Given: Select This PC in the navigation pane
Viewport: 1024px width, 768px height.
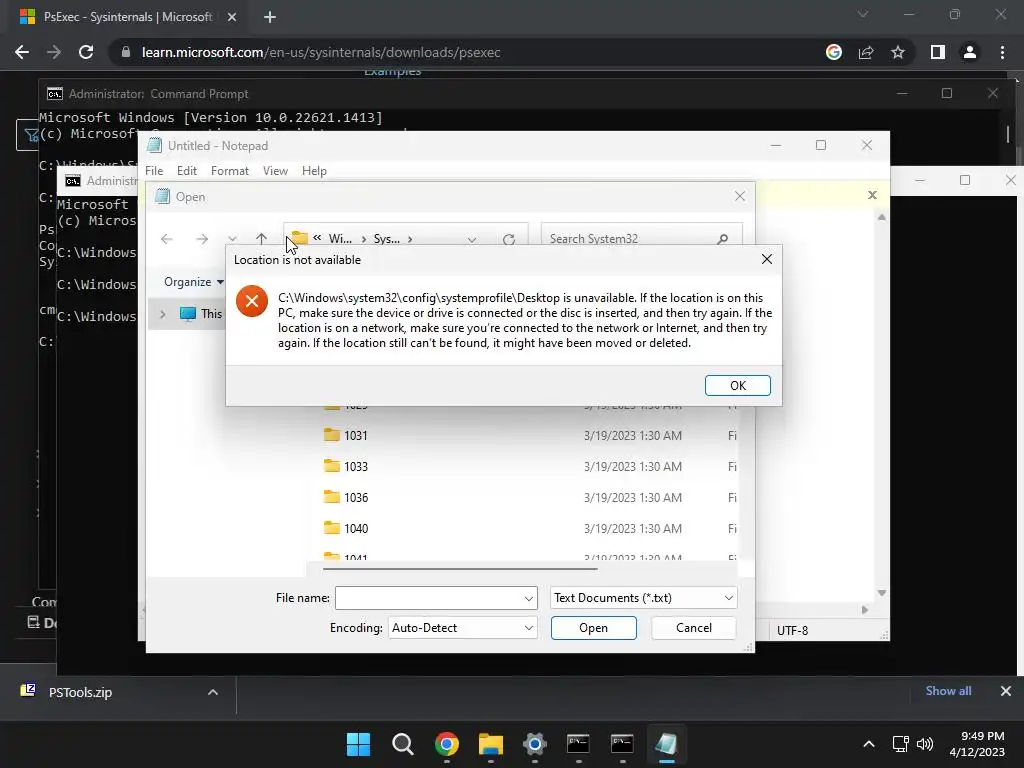Looking at the screenshot, I should click(200, 313).
